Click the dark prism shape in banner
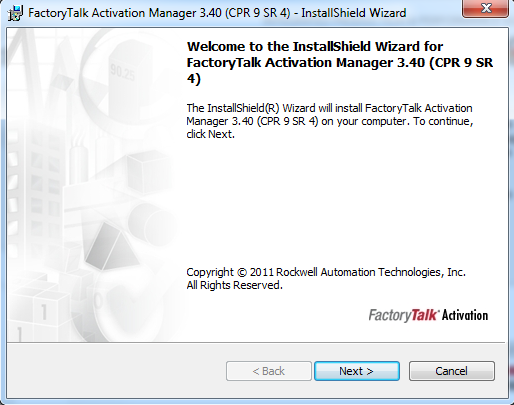 112,247
